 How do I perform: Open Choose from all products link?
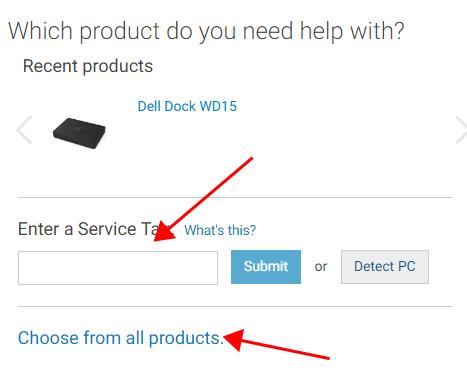click(x=120, y=338)
